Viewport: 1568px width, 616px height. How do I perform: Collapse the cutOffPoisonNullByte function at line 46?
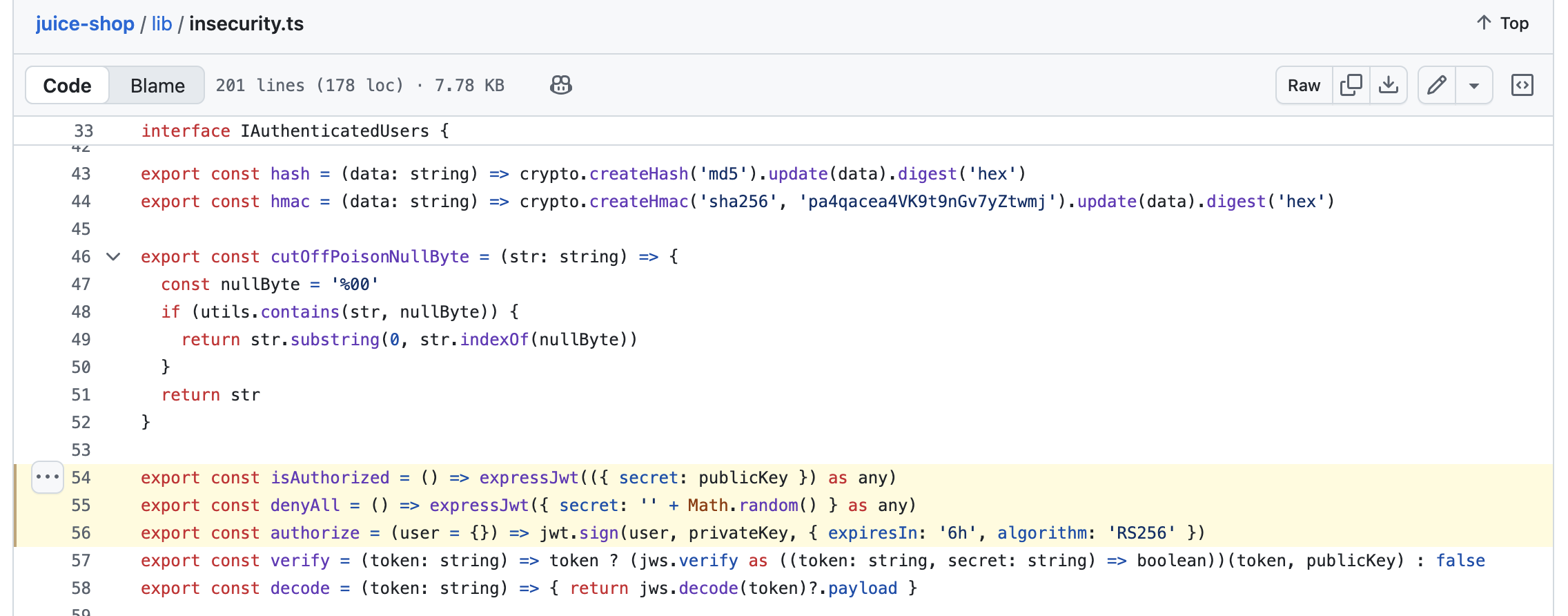click(113, 257)
